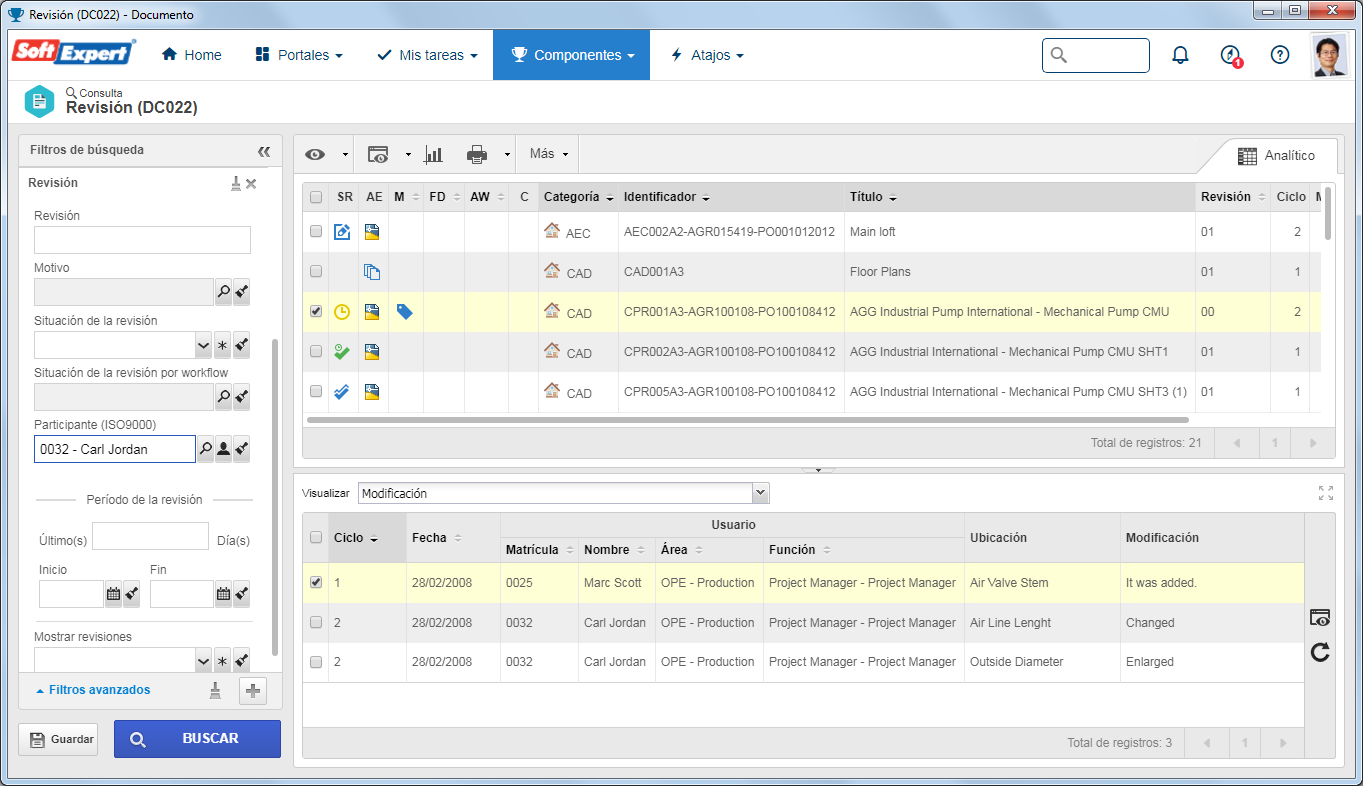This screenshot has height=786, width=1363.
Task: Open the Portales menu
Action: [x=299, y=55]
